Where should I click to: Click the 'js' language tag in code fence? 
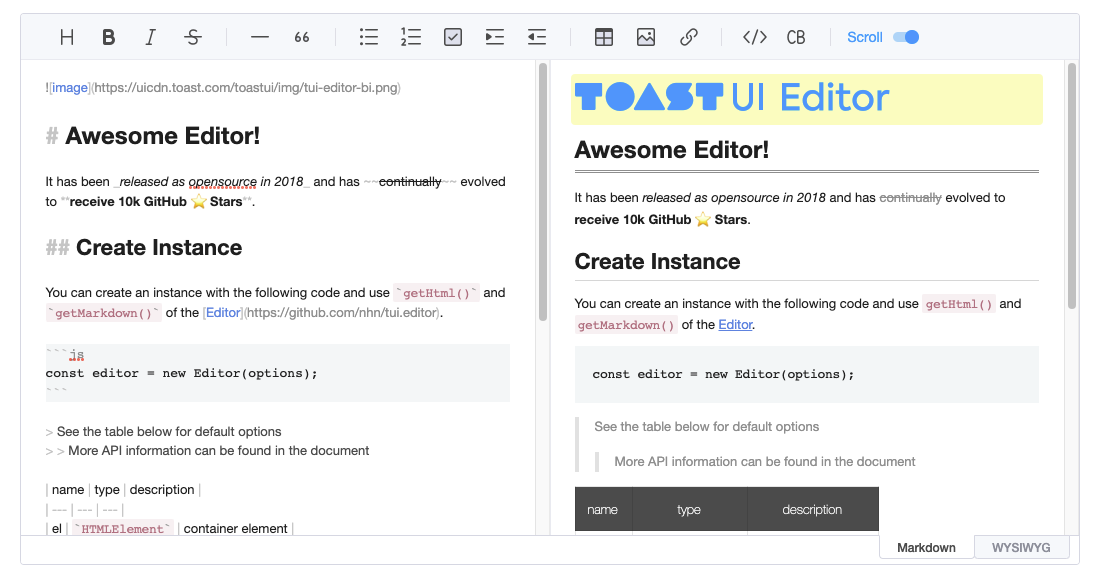click(76, 355)
